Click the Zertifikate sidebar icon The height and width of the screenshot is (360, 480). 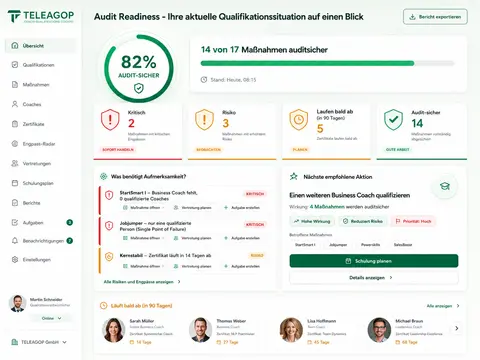tap(15, 124)
